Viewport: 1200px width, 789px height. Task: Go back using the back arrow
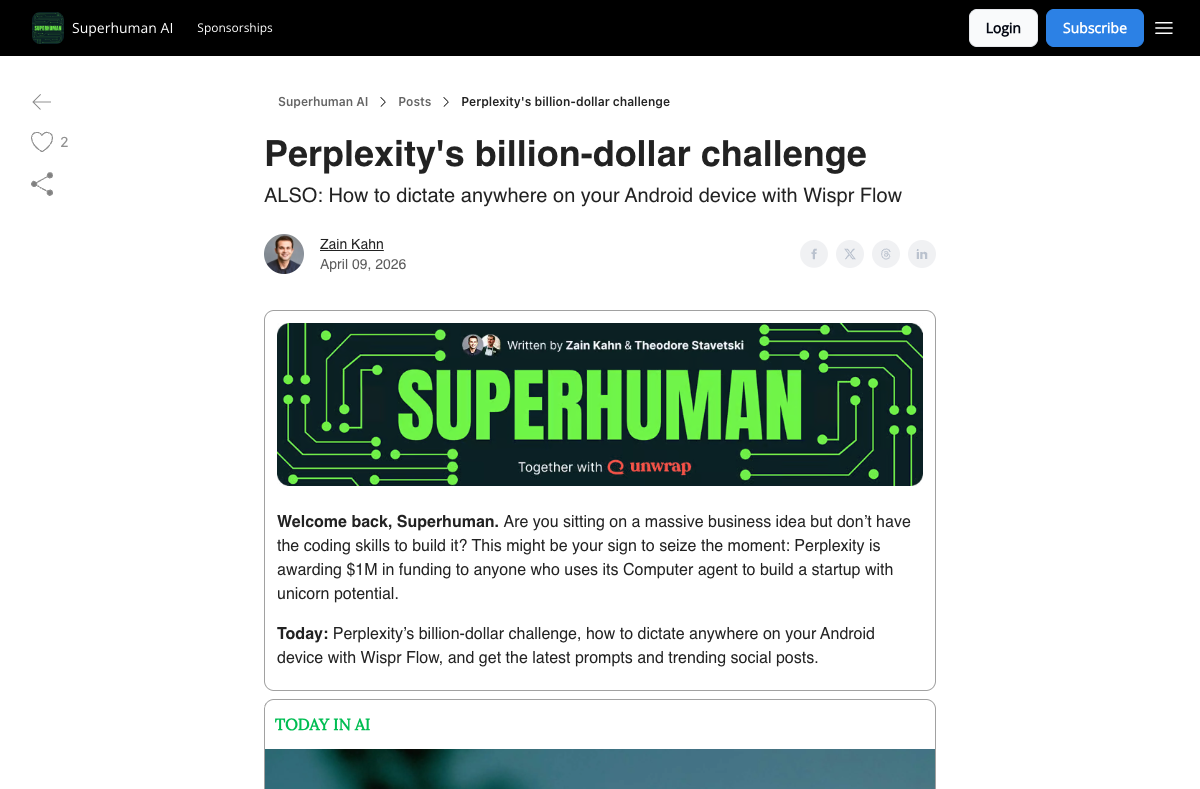click(x=42, y=102)
